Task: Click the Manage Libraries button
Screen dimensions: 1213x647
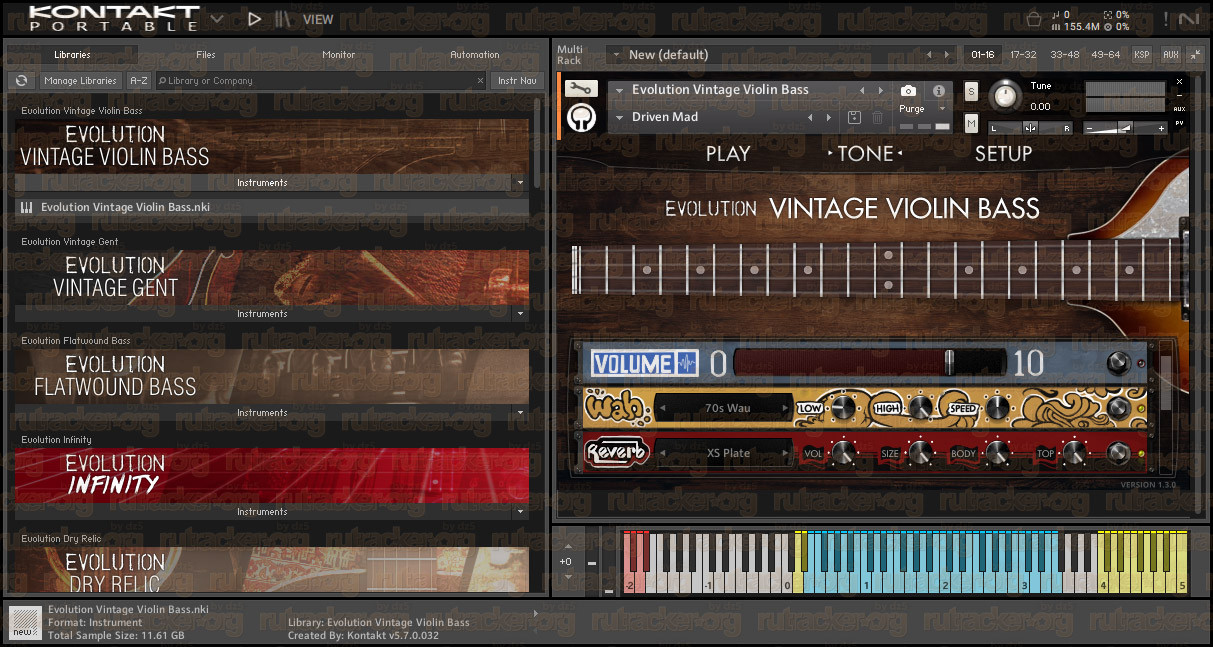Action: [81, 81]
